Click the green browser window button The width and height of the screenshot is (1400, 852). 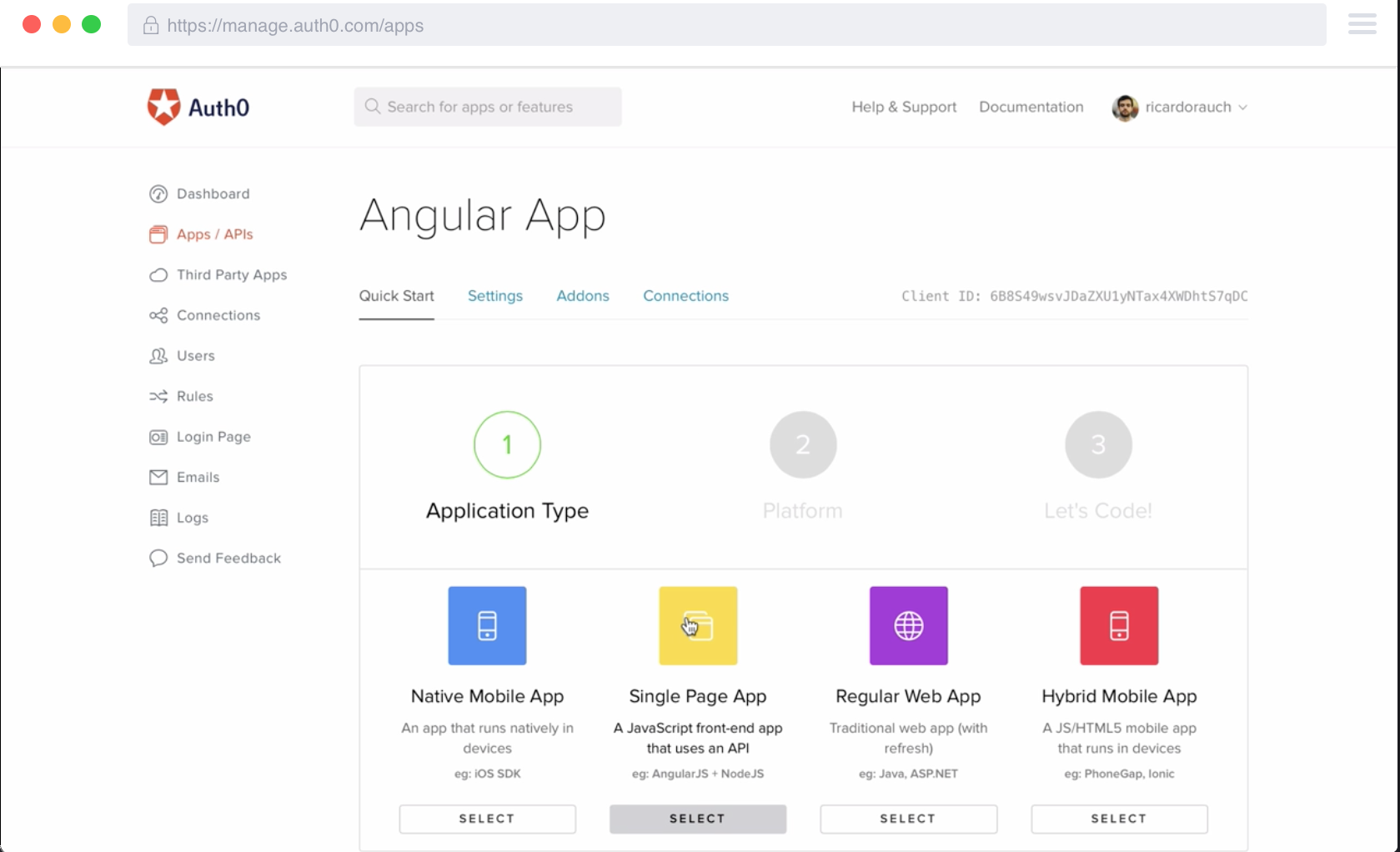point(92,24)
